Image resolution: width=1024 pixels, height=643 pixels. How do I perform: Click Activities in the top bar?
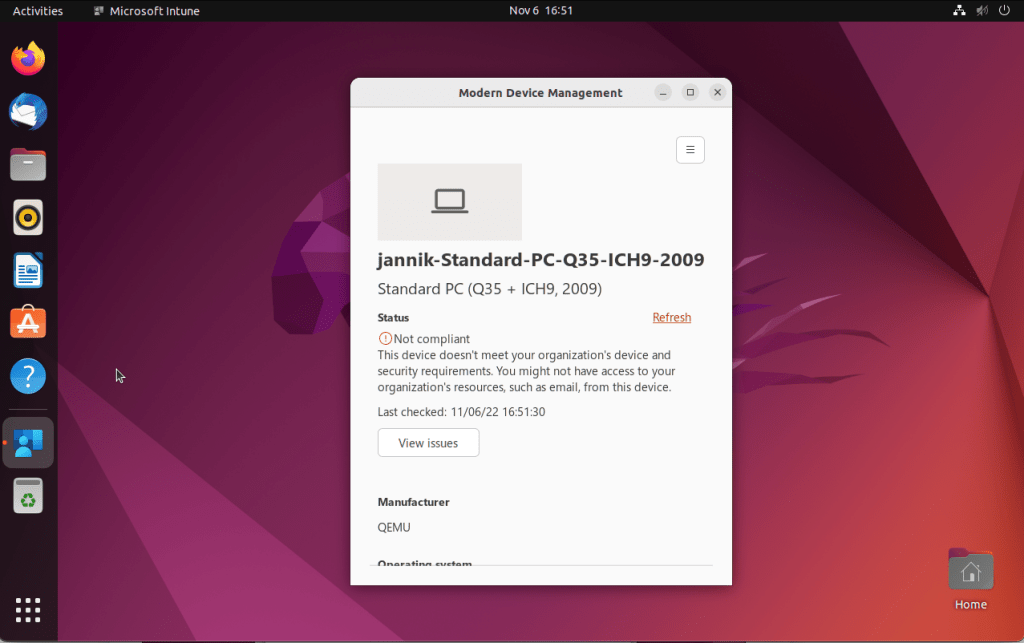[37, 11]
